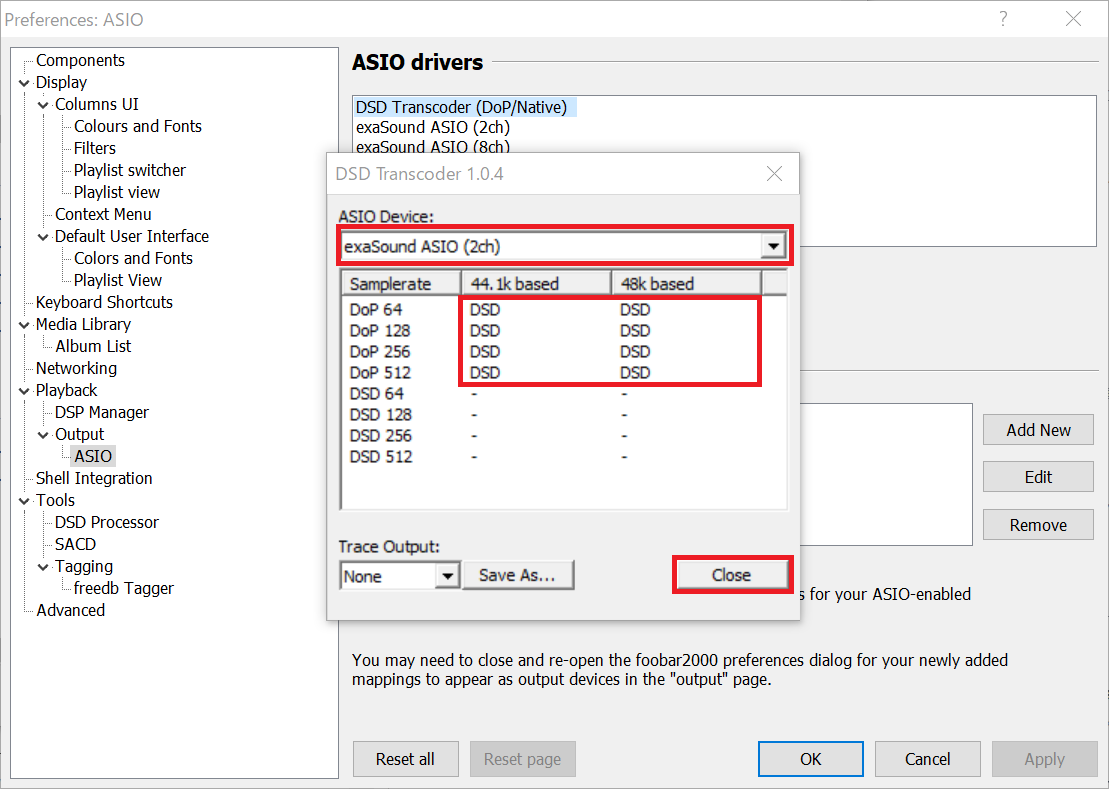The image size is (1109, 789).
Task: Select the DoP 256 row
Action: [564, 352]
